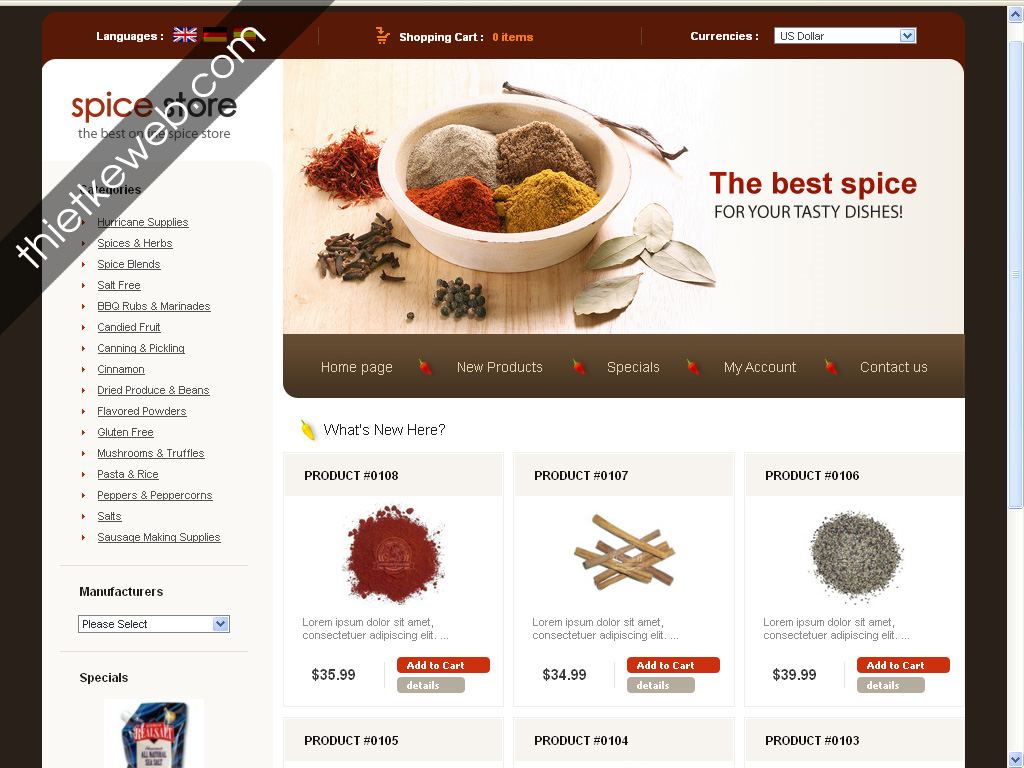Click the page vertical scrollbar thumb
The width and height of the screenshot is (1024, 768).
(1016, 274)
